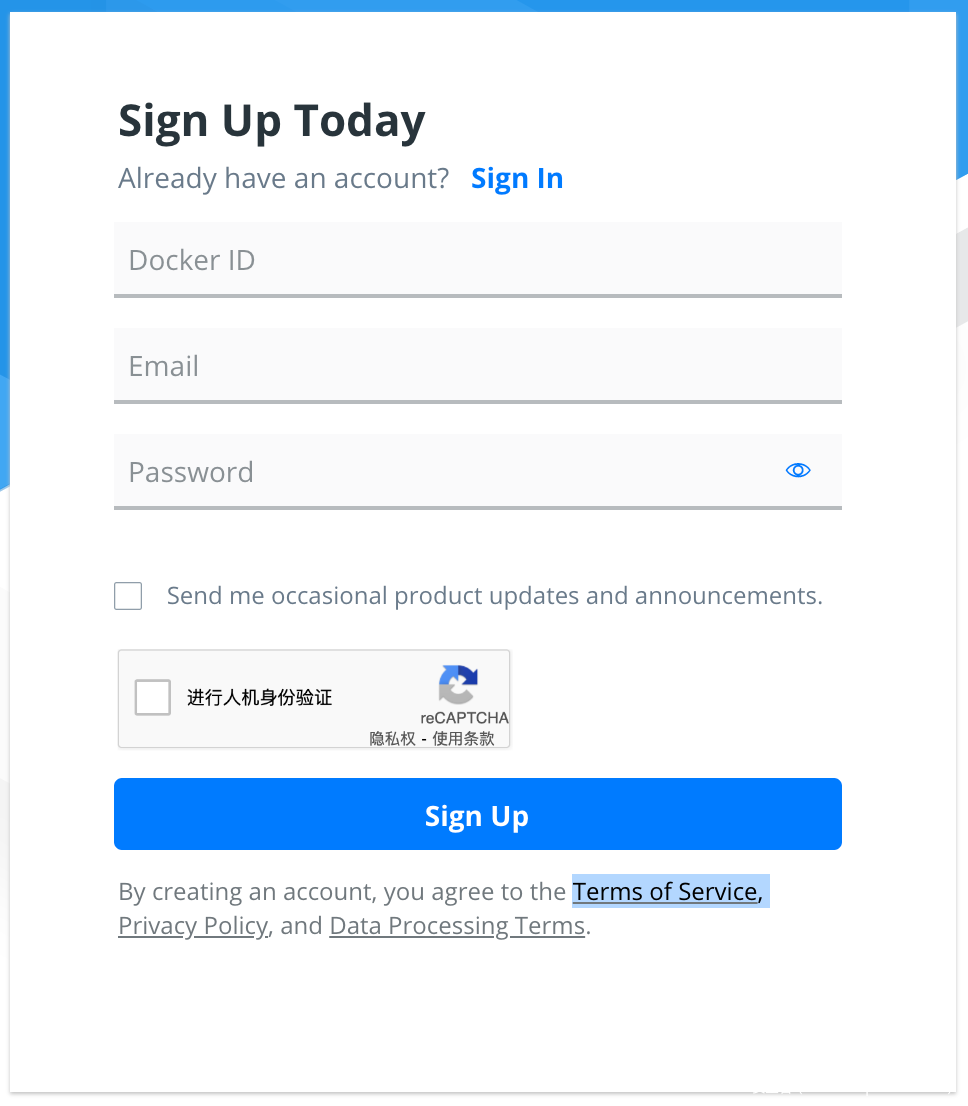The image size is (968, 1106).
Task: Enable occasional product updates checkbox
Action: (128, 596)
